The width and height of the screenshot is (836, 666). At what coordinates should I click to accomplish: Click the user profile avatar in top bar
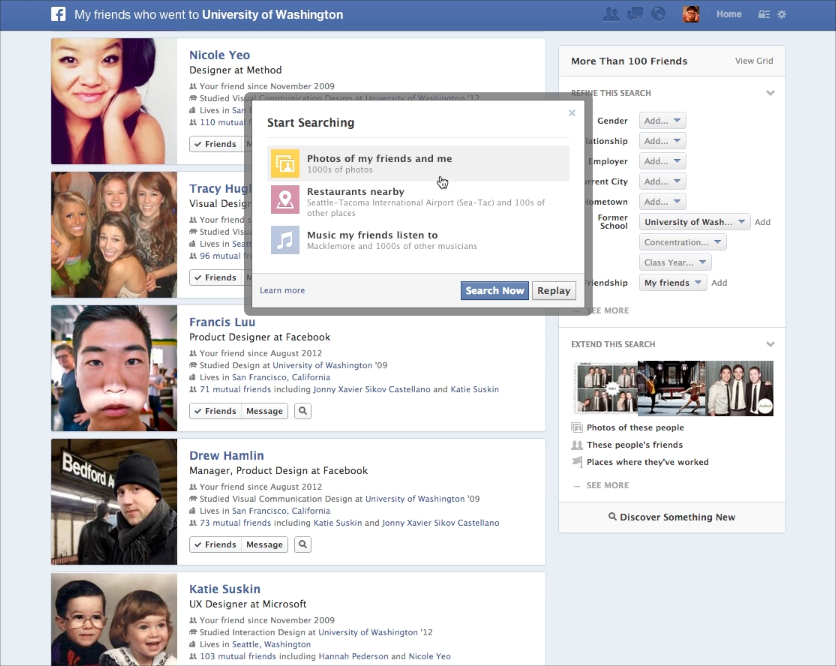click(x=691, y=14)
